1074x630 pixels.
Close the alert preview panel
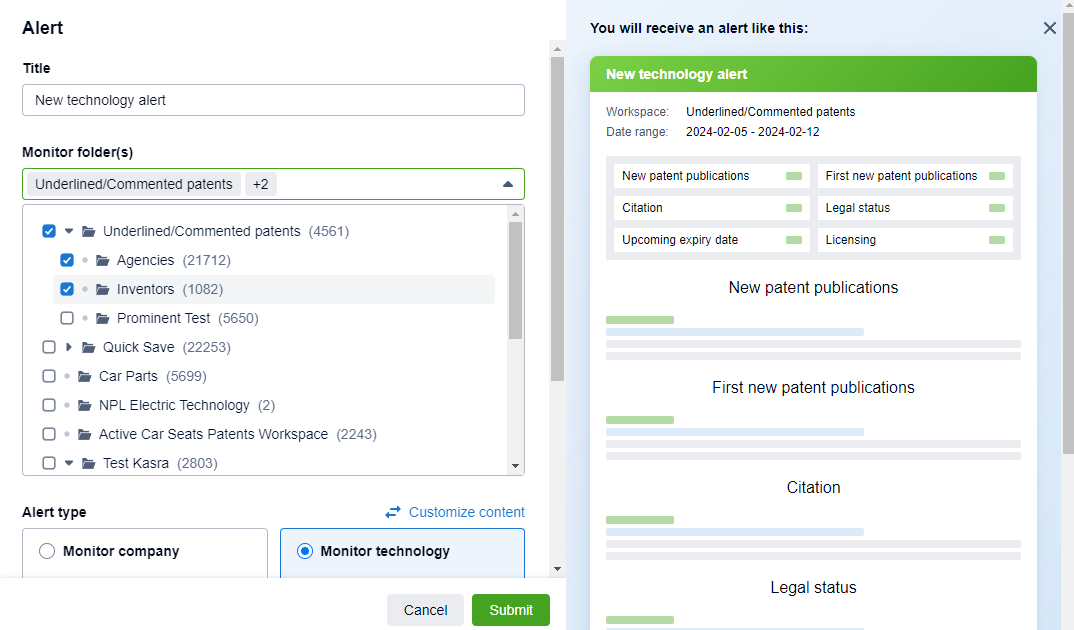coord(1050,28)
